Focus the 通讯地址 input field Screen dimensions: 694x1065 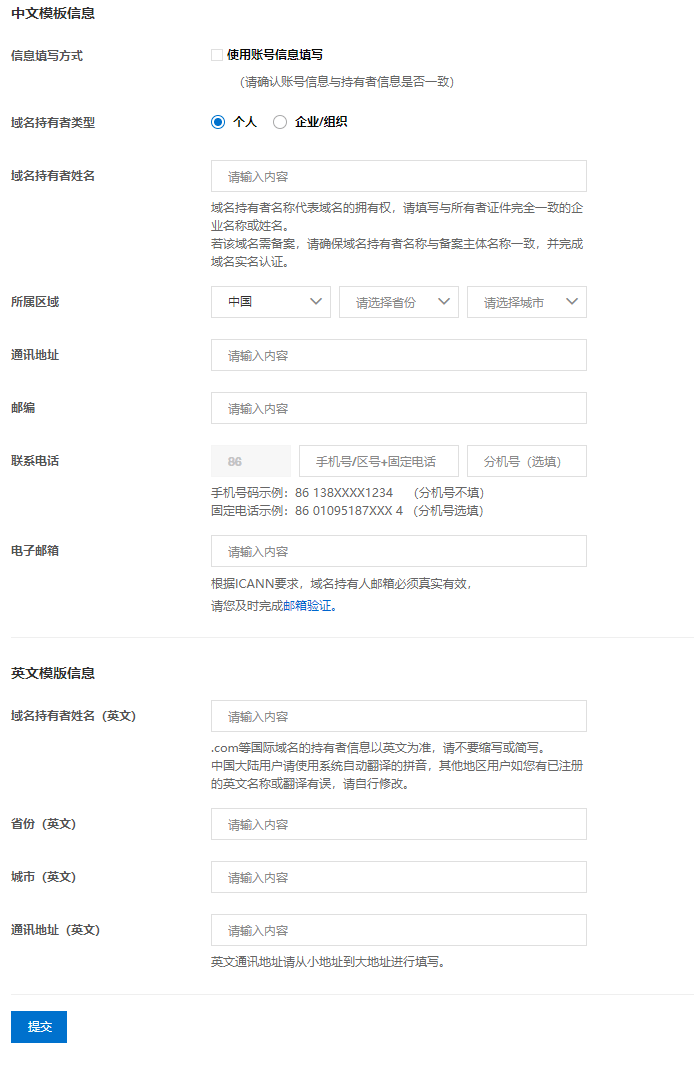[399, 355]
